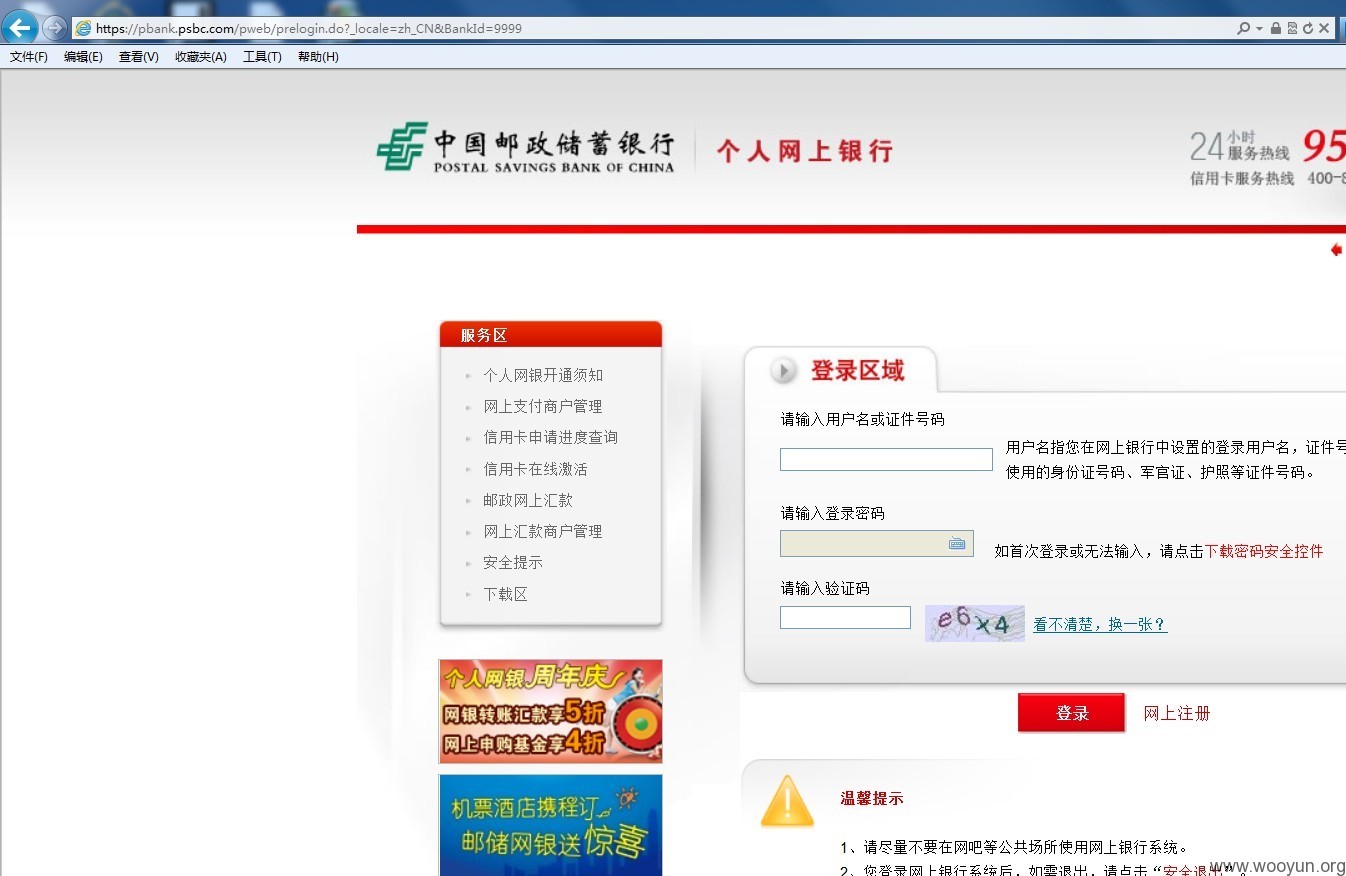Screen dimensions: 1346x876
Task: Click the 登录区域 tab header
Action: point(841,371)
